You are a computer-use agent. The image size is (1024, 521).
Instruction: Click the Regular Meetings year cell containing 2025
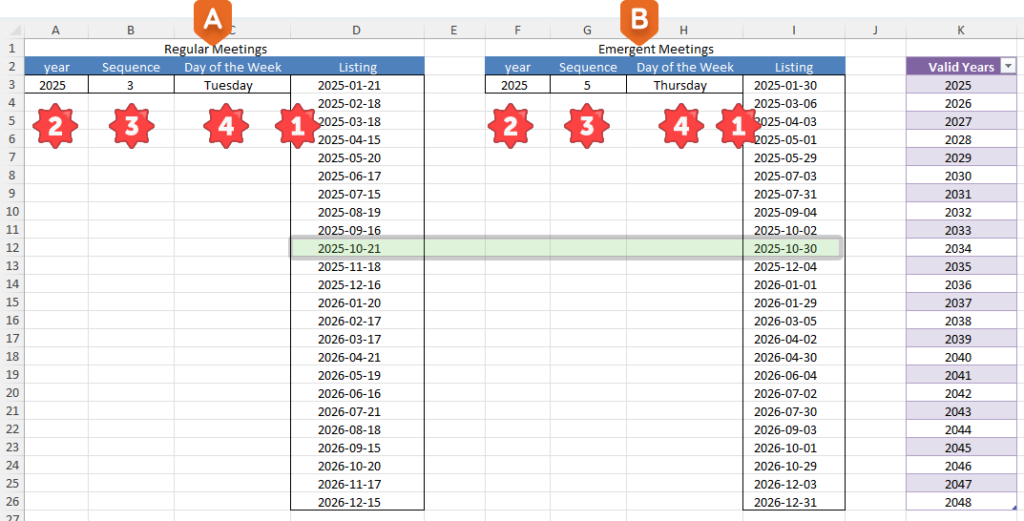(x=56, y=86)
